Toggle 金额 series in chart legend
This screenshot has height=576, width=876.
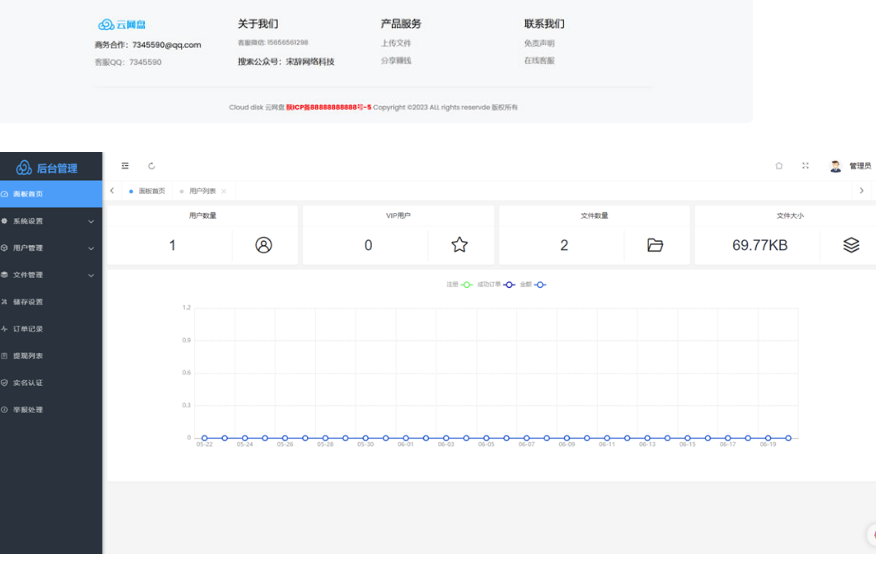click(533, 284)
